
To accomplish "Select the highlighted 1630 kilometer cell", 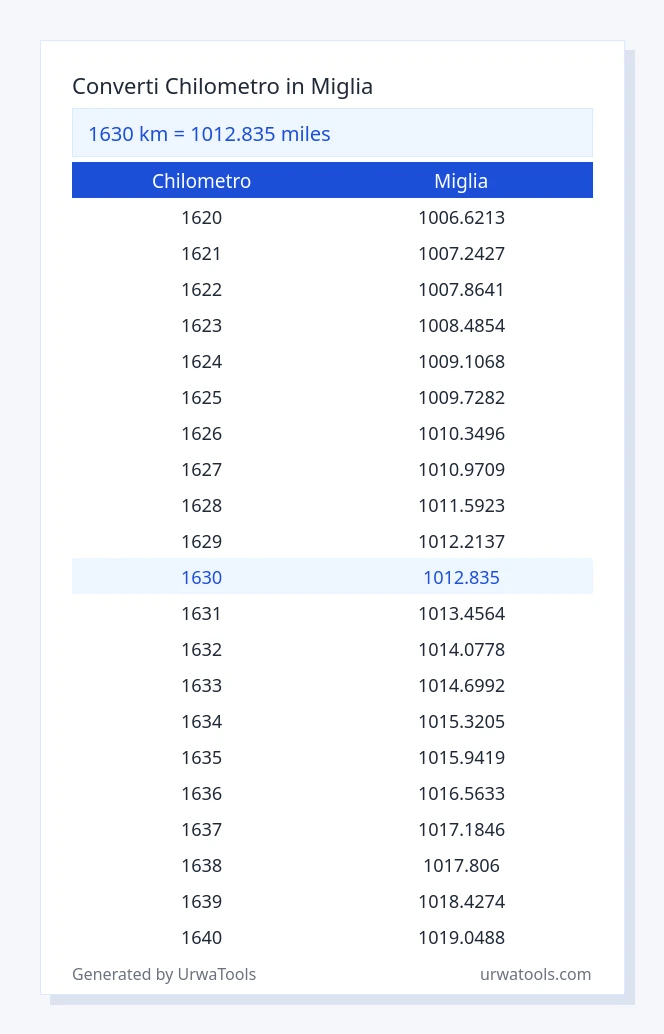I will pyautogui.click(x=202, y=577).
